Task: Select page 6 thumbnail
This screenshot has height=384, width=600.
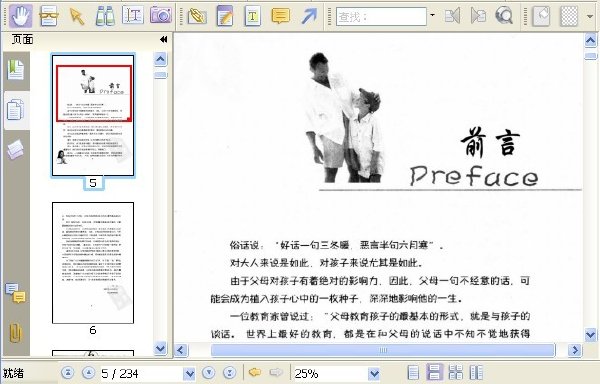Action: tap(93, 263)
